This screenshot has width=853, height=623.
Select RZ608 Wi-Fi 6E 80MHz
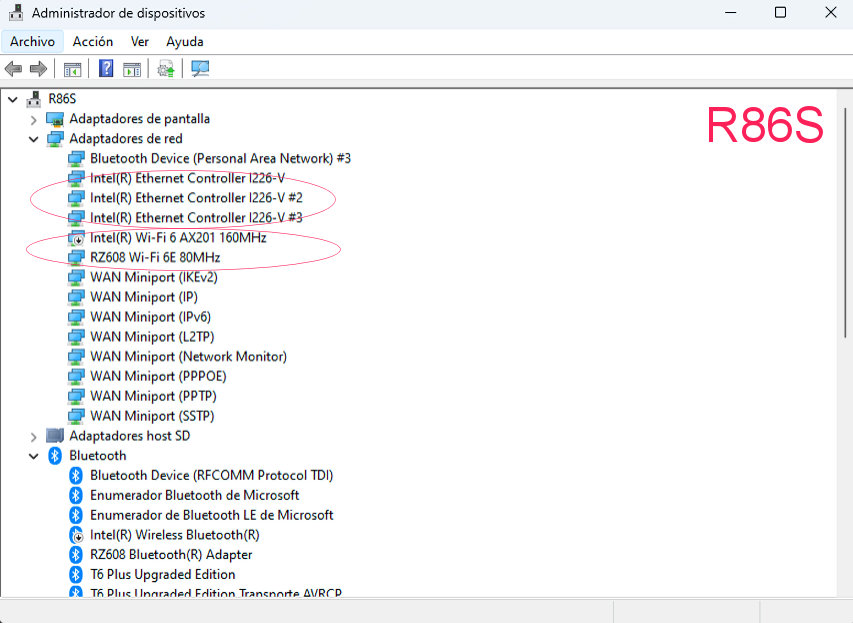(155, 257)
